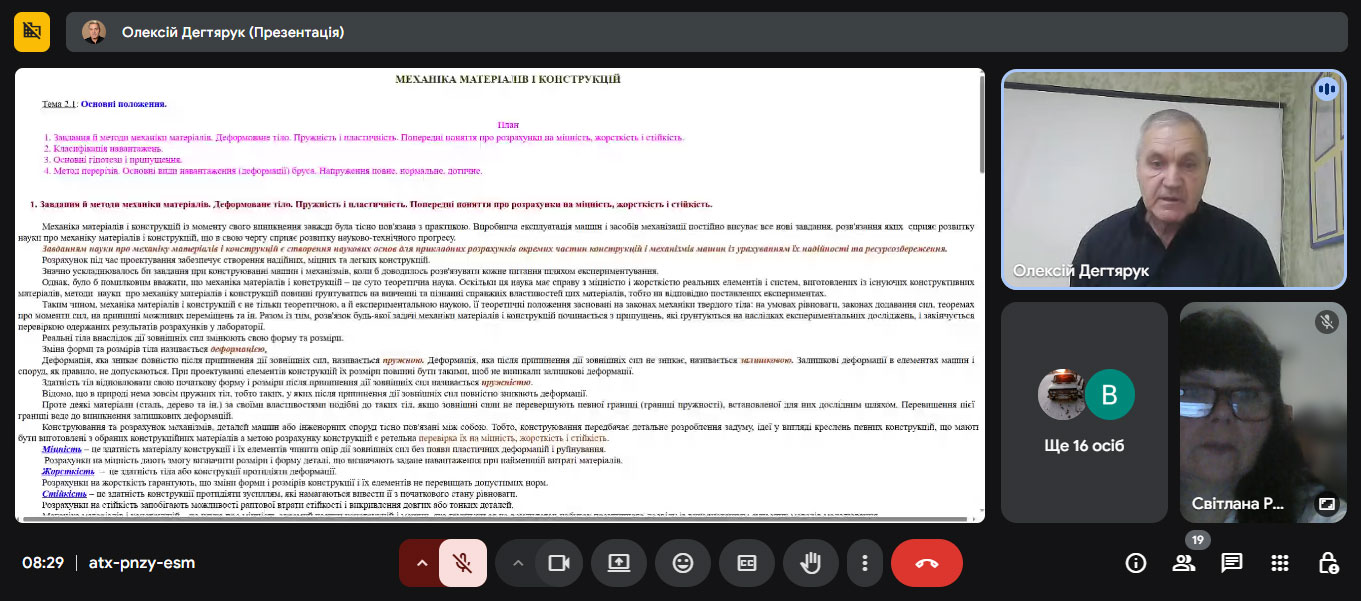Open the three-dot more options menu

864,563
